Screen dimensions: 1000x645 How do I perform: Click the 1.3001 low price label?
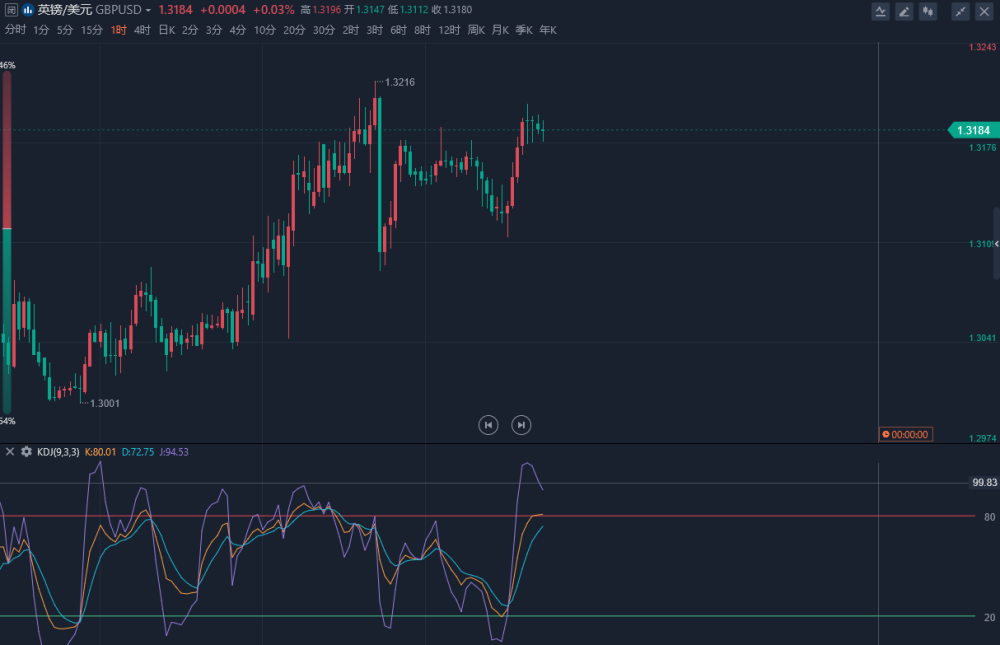pos(105,403)
